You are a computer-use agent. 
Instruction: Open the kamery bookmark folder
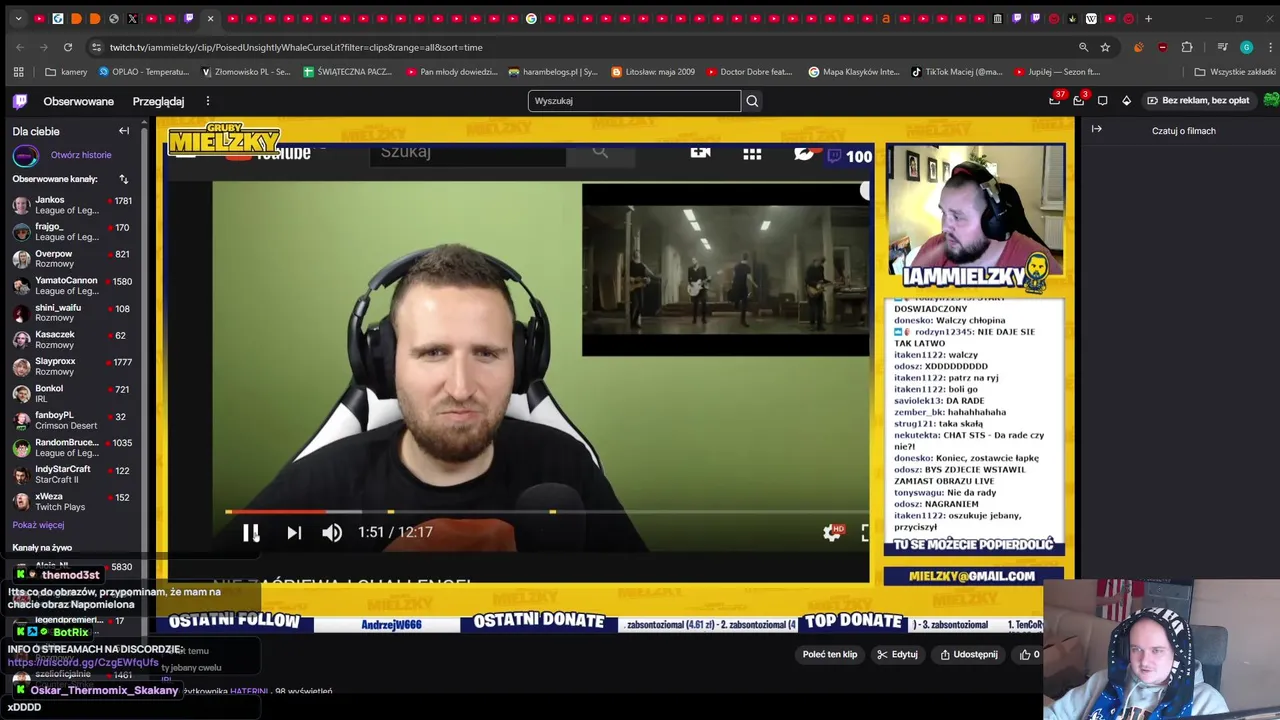[66, 72]
